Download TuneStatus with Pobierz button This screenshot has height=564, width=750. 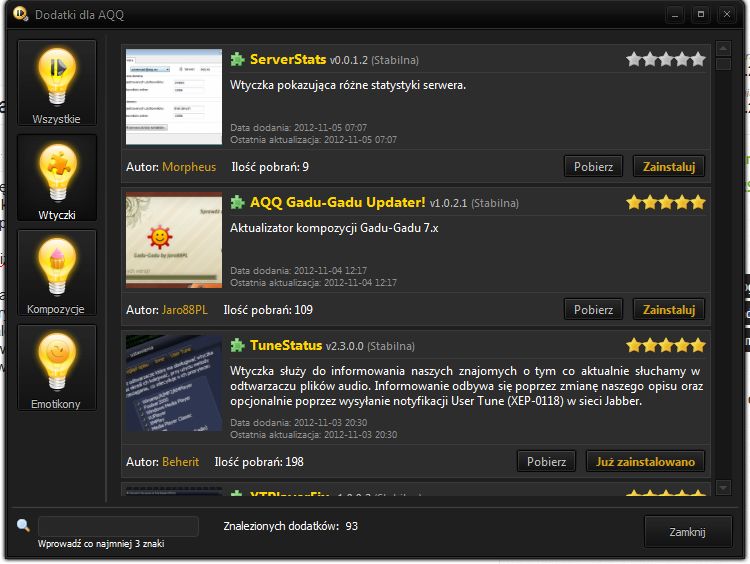(546, 462)
